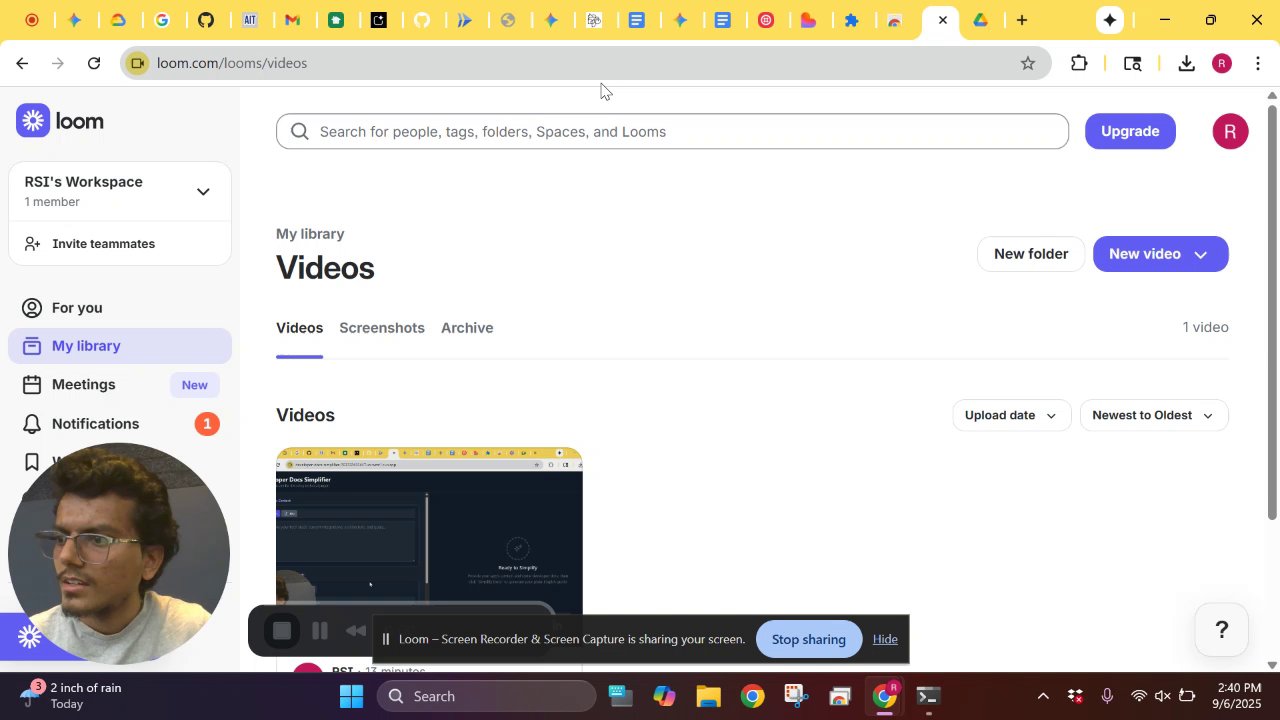
Task: Click the For you person icon
Action: [x=32, y=308]
